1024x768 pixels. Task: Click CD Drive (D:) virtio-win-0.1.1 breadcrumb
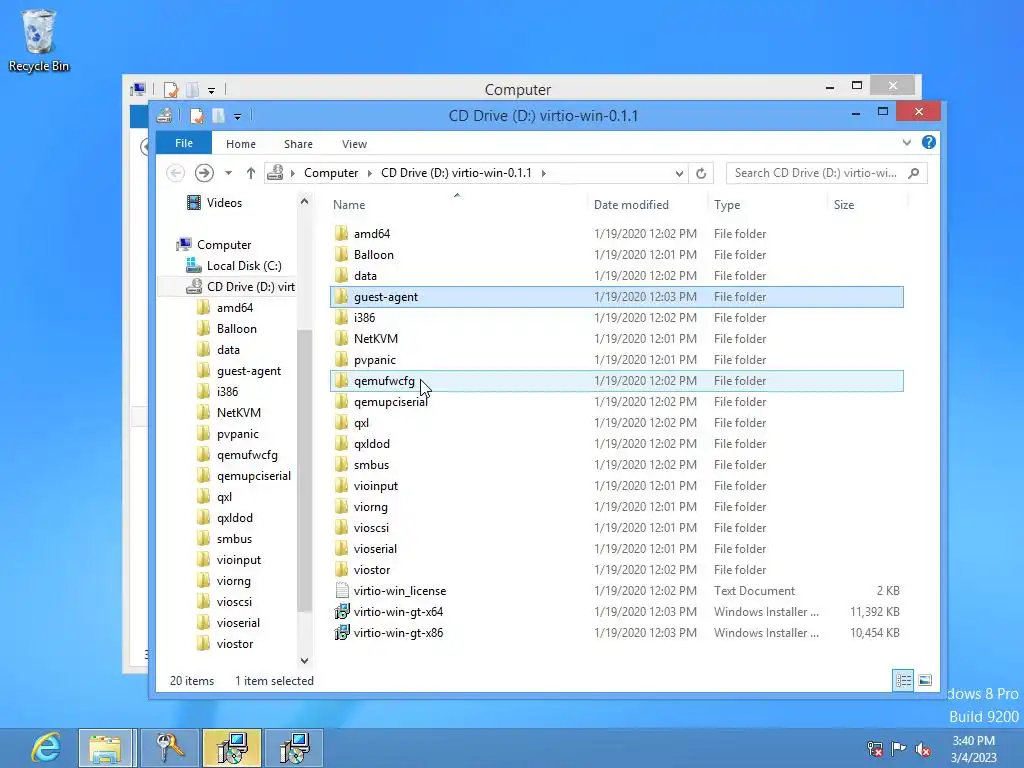click(x=456, y=173)
